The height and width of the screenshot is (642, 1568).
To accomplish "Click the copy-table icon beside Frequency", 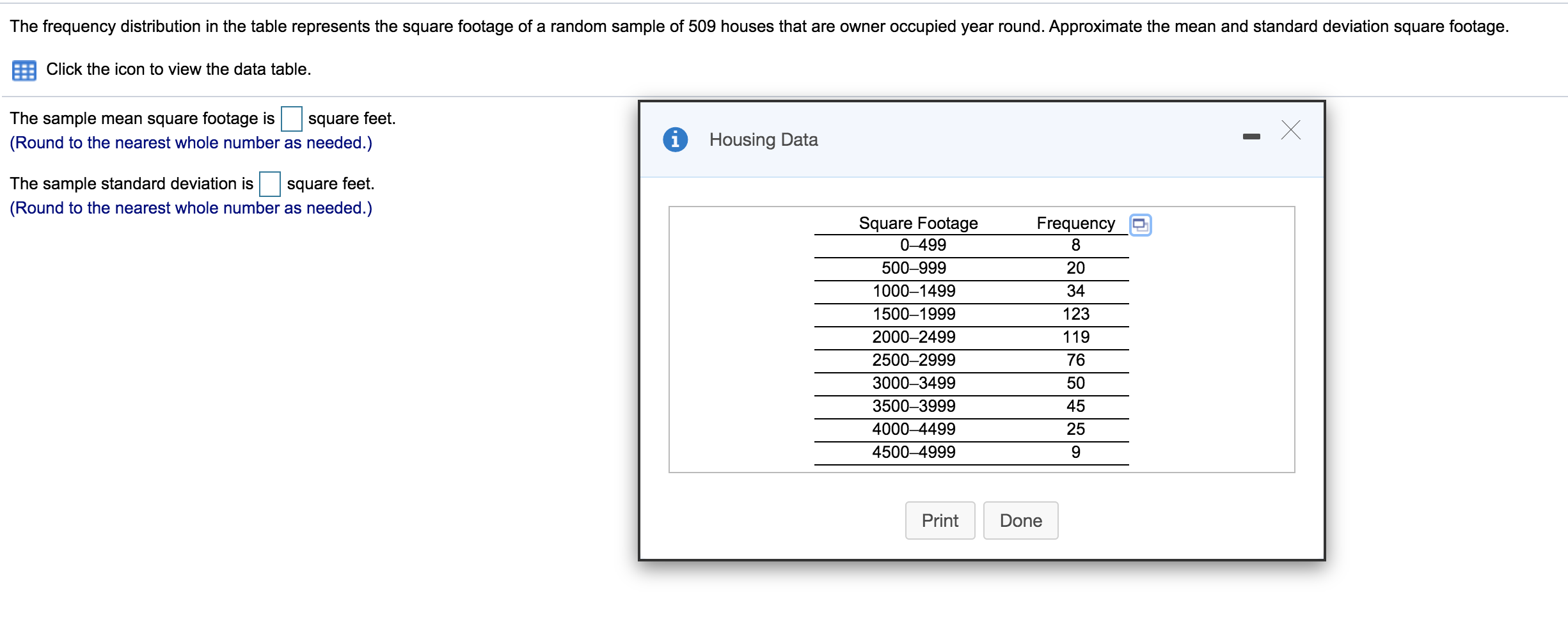I will coord(1140,224).
